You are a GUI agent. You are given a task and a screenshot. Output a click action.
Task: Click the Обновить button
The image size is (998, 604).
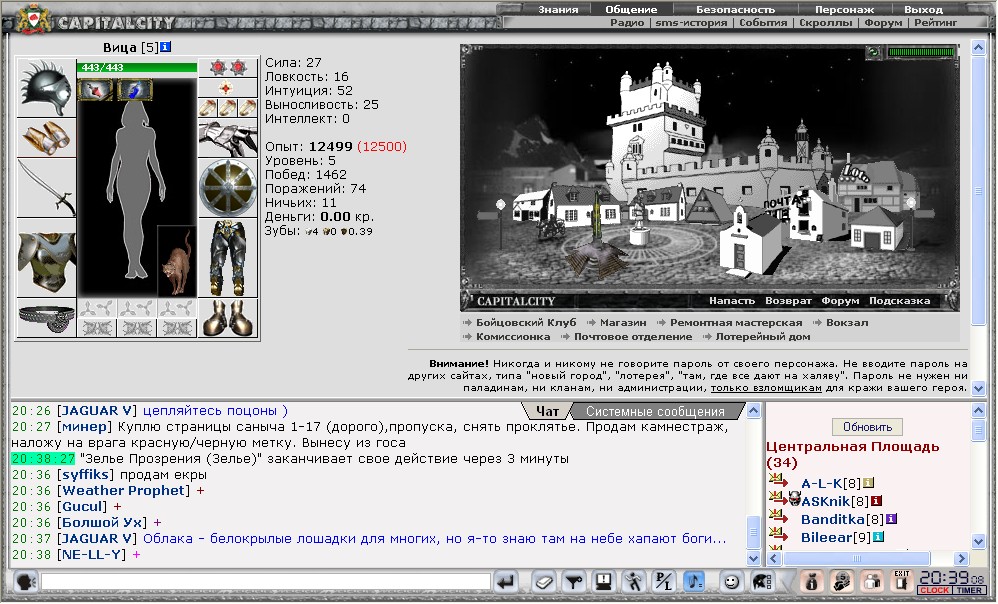click(868, 426)
